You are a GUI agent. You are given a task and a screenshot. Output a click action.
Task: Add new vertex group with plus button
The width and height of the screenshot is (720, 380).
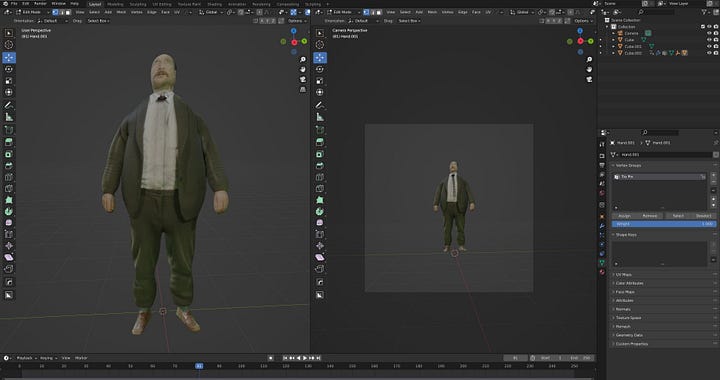(714, 175)
